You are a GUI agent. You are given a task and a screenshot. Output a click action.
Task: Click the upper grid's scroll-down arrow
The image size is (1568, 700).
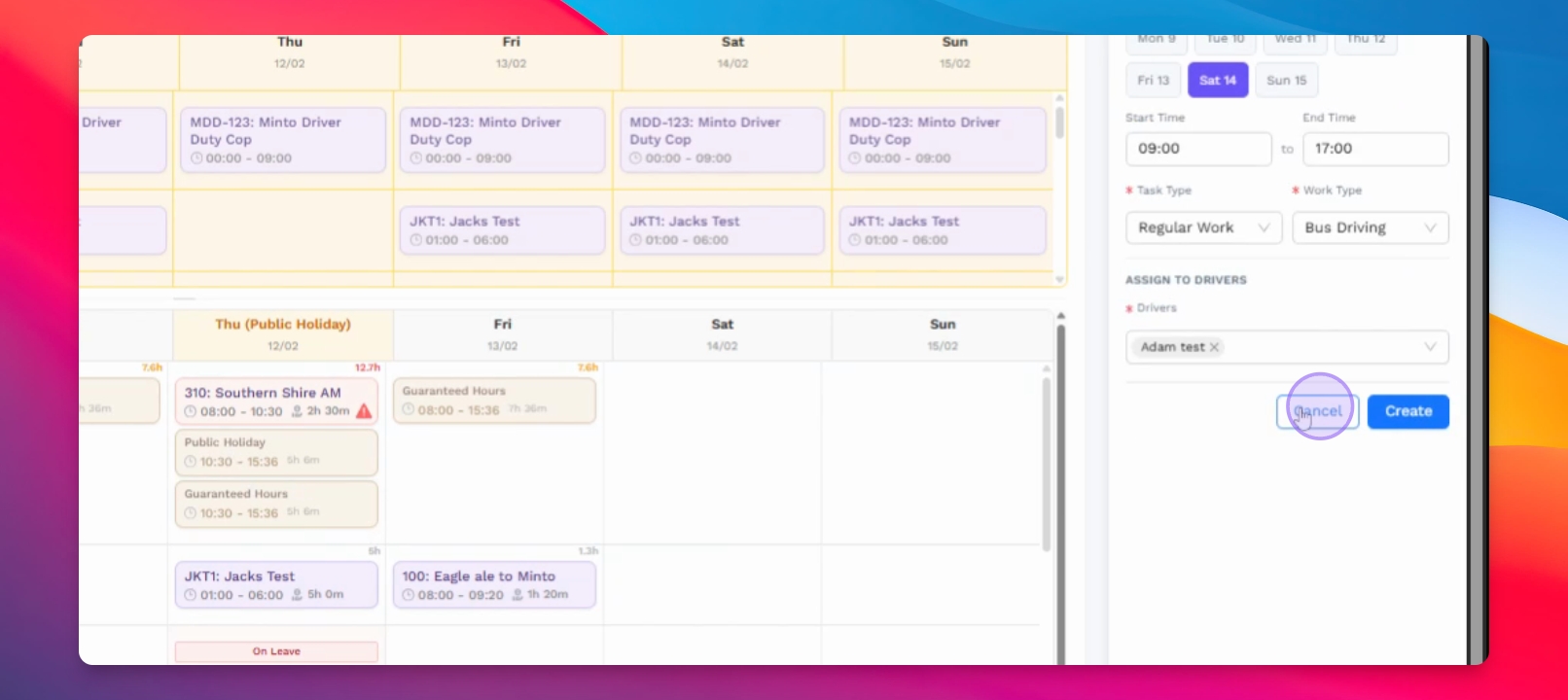coord(1059,279)
